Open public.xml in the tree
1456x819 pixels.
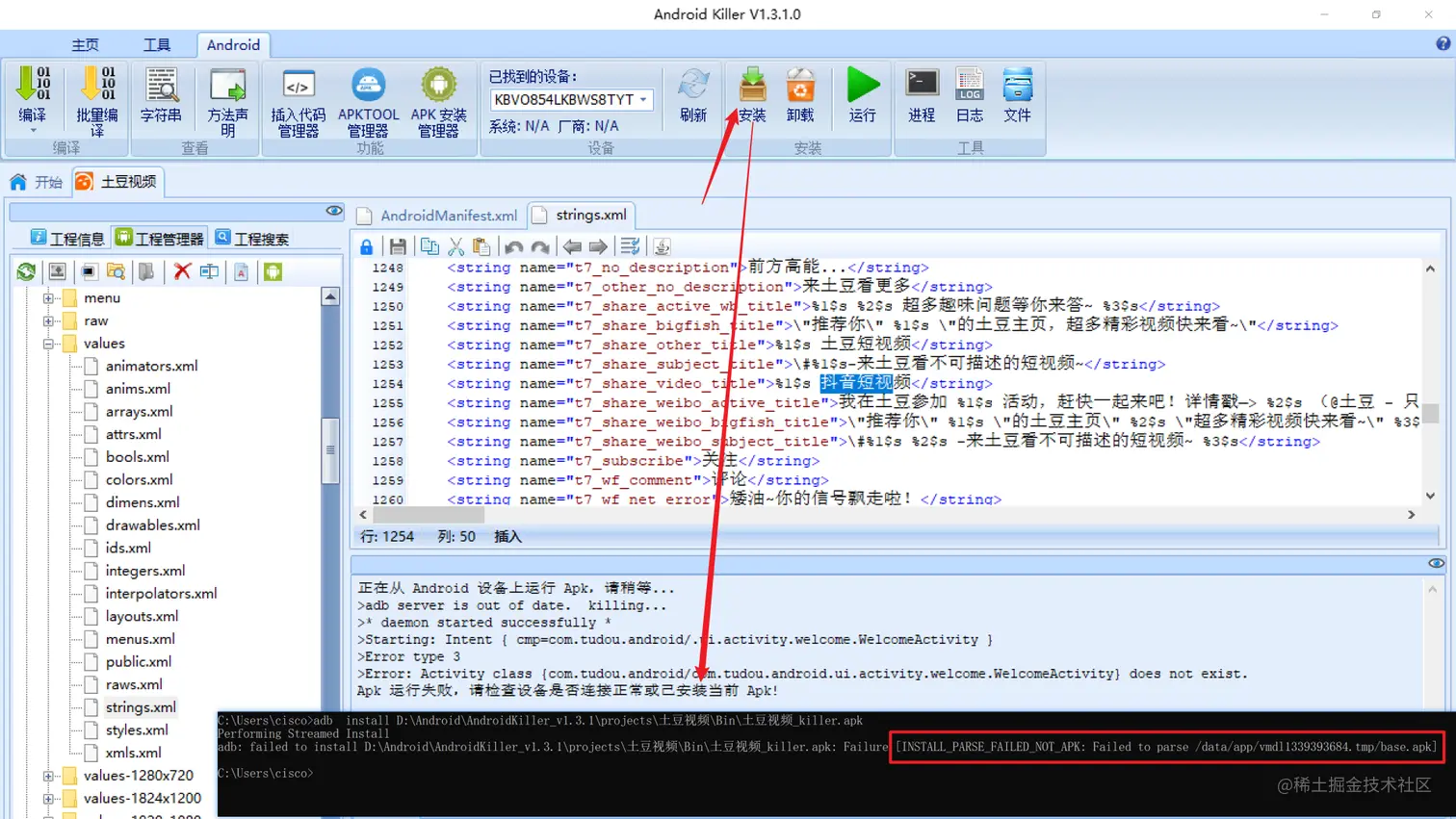pos(139,662)
